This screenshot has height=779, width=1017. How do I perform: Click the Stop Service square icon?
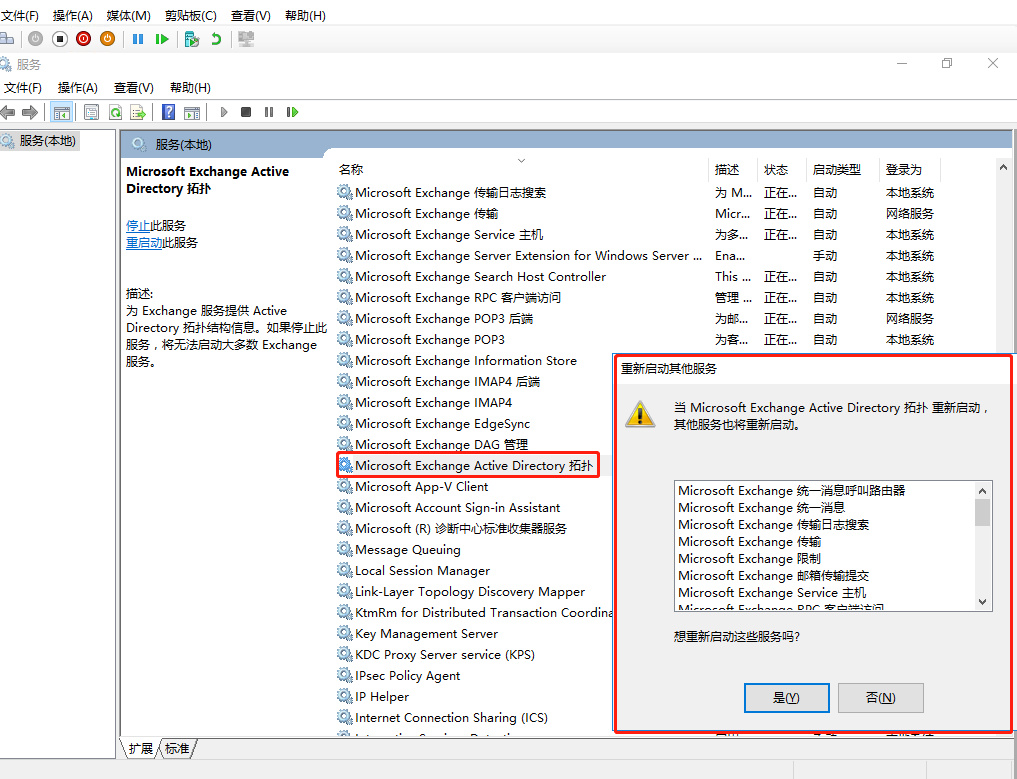coord(246,112)
